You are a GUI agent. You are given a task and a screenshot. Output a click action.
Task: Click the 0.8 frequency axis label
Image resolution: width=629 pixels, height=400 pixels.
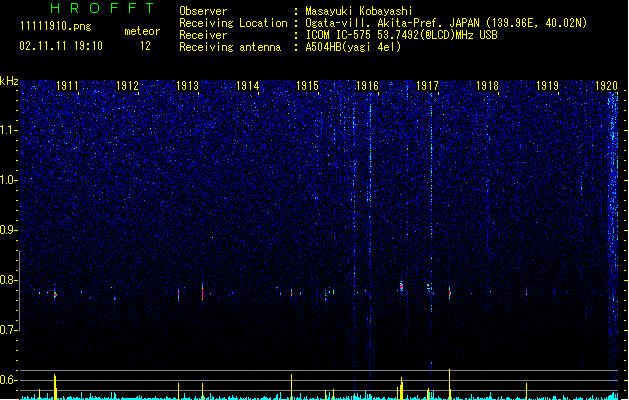click(9, 280)
